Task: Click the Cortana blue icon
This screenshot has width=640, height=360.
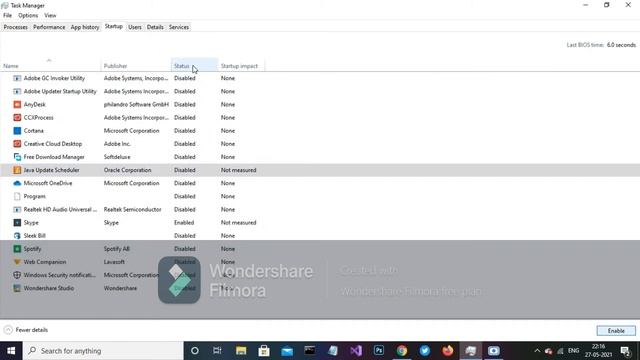Action: pyautogui.click(x=17, y=131)
